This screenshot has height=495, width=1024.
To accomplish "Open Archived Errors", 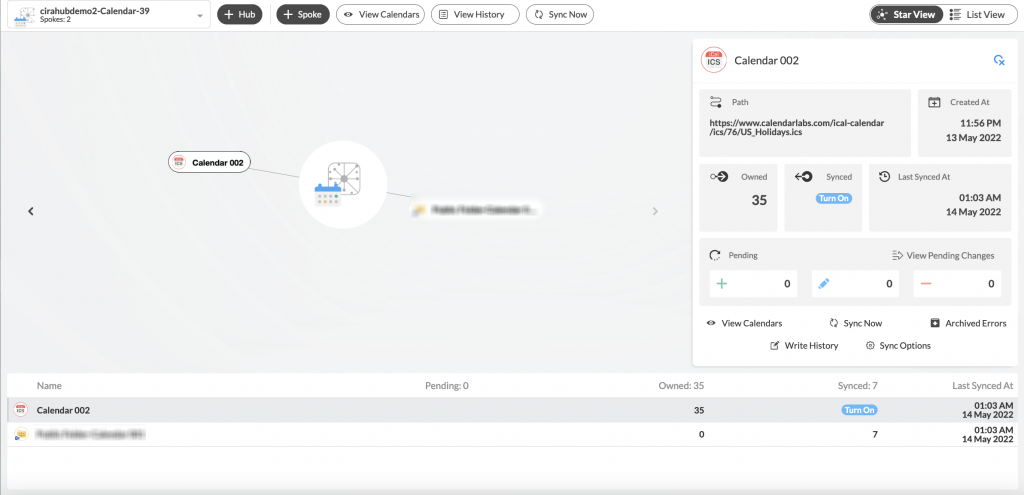I will (x=968, y=323).
